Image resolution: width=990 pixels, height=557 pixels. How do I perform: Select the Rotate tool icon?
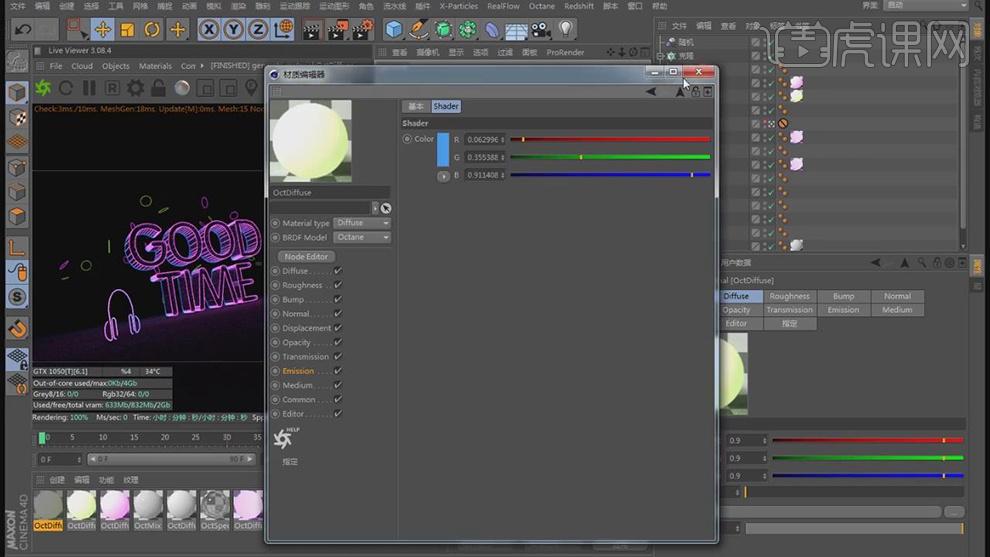point(152,30)
